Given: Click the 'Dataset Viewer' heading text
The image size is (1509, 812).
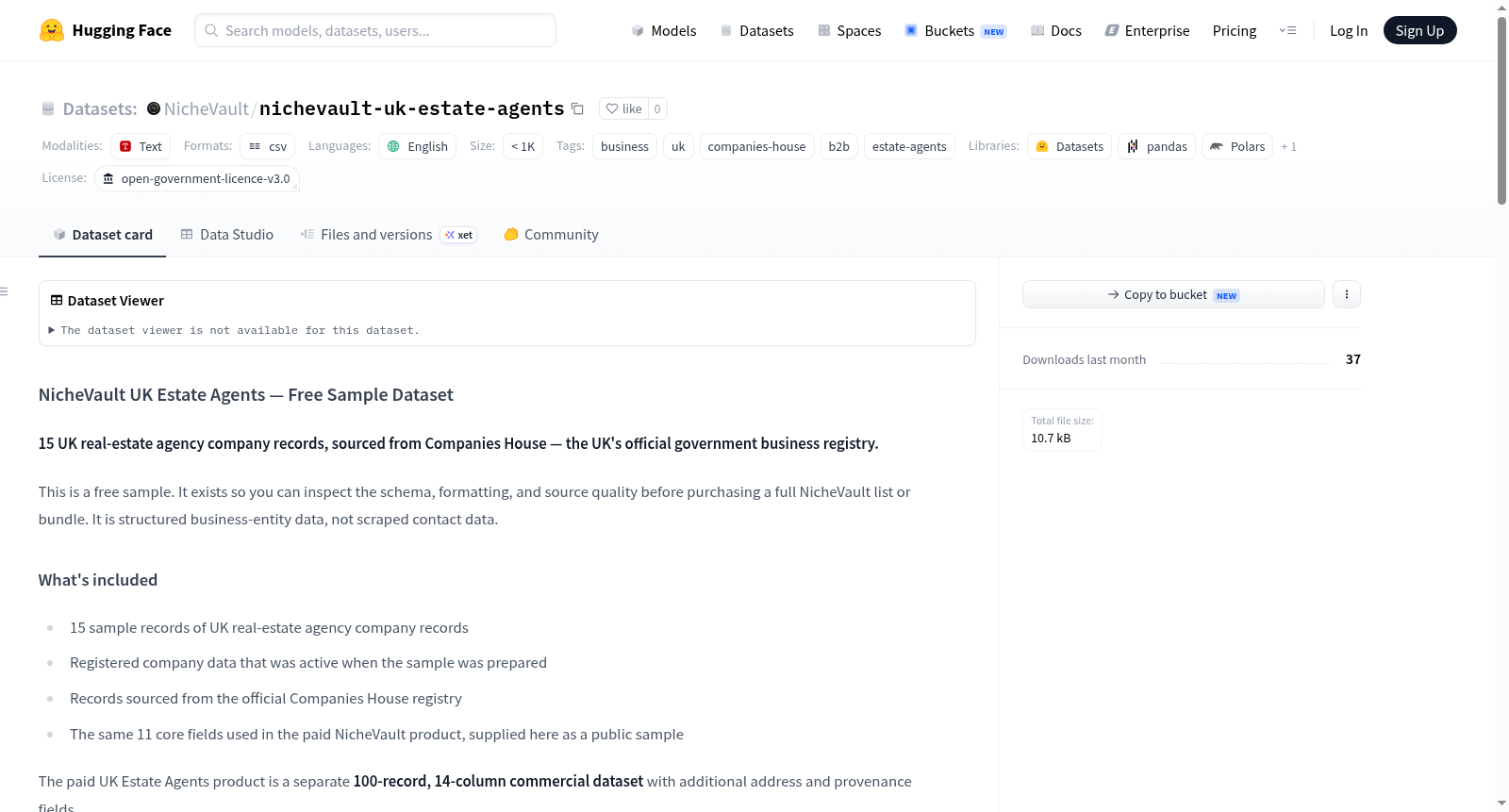Looking at the screenshot, I should [116, 300].
